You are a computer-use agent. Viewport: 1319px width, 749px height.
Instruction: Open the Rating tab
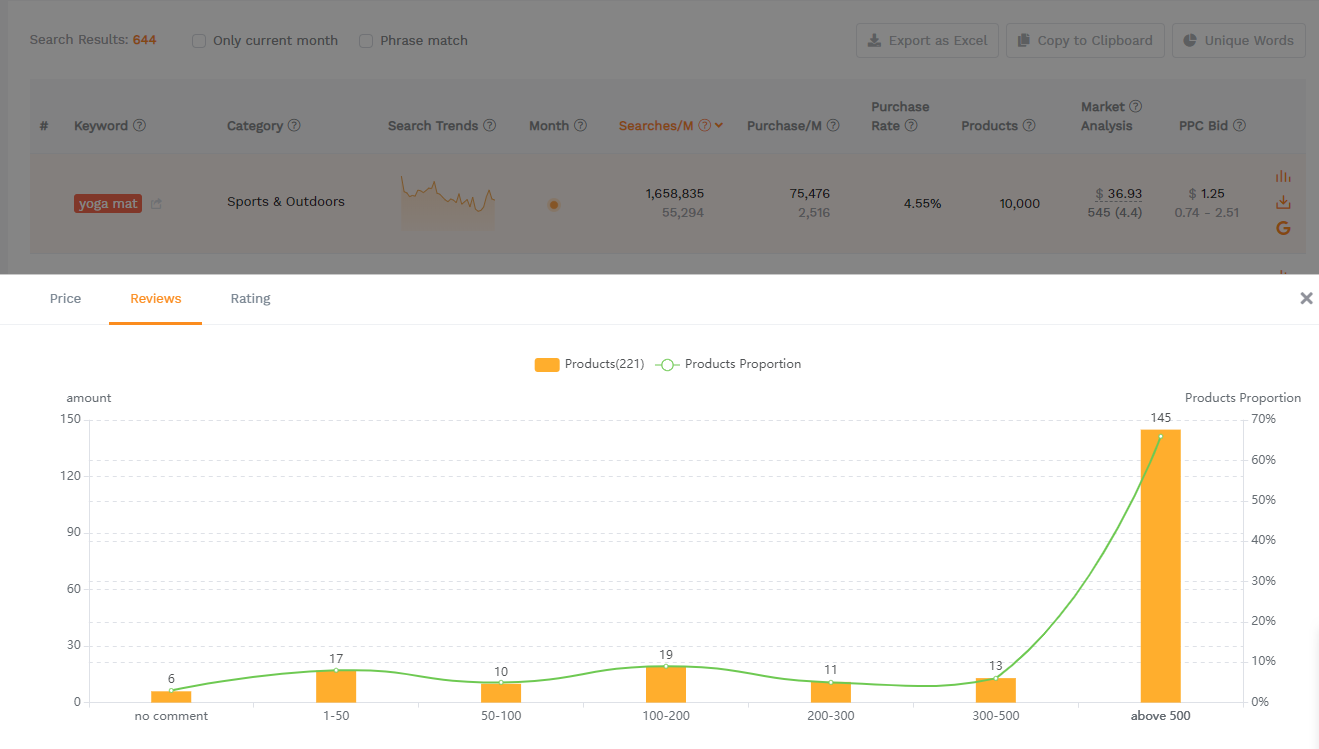point(250,299)
